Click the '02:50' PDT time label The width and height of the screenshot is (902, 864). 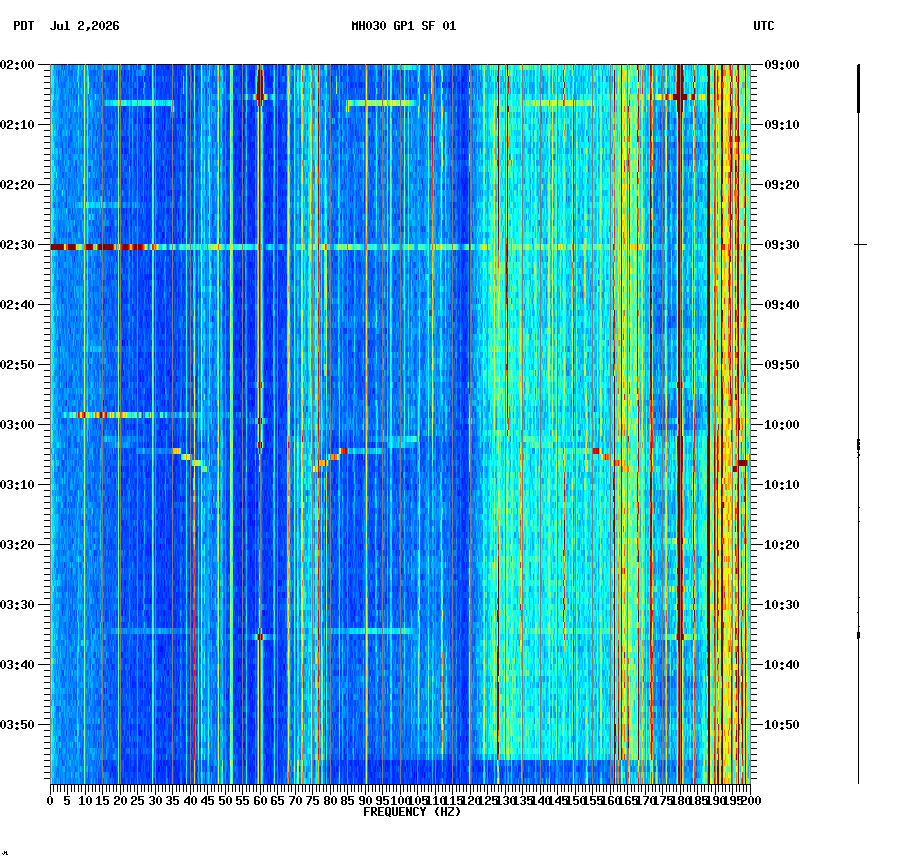17,365
